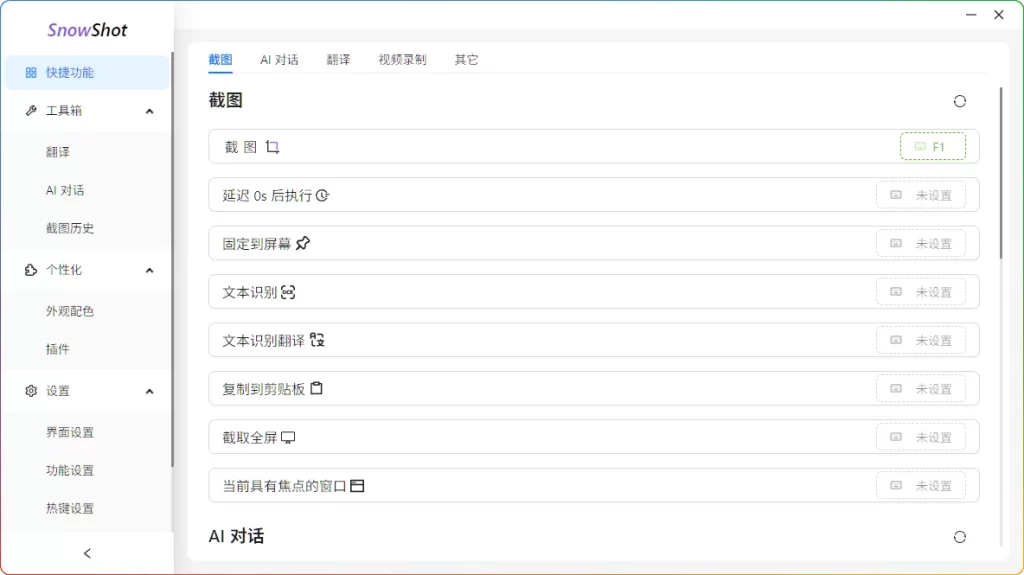The image size is (1024, 575).
Task: Click the grid icon of 快捷功能
Action: pyautogui.click(x=31, y=73)
